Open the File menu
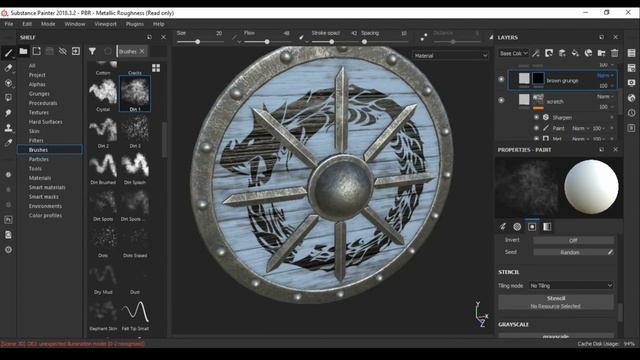640x360 pixels. point(9,24)
